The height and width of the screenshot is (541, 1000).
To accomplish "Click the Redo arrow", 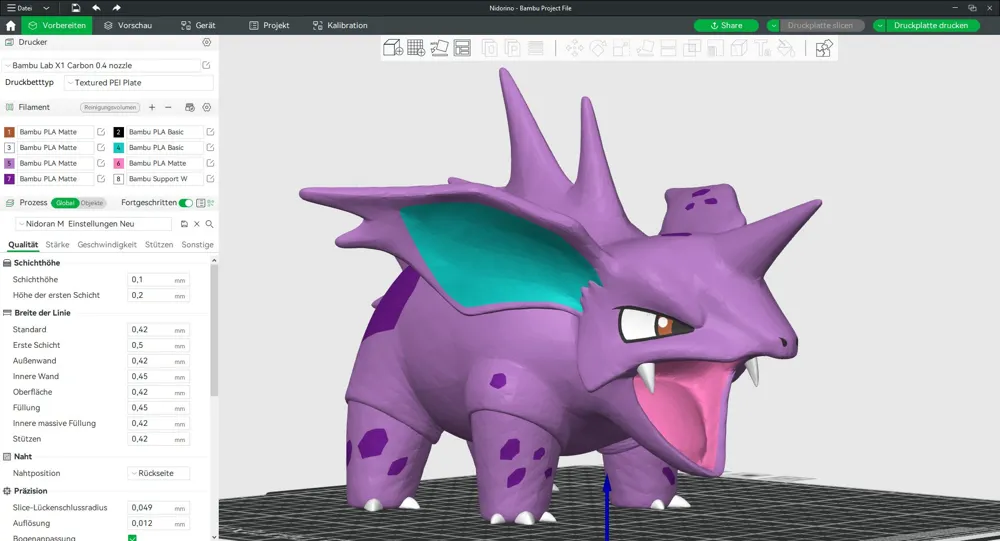I will click(116, 8).
